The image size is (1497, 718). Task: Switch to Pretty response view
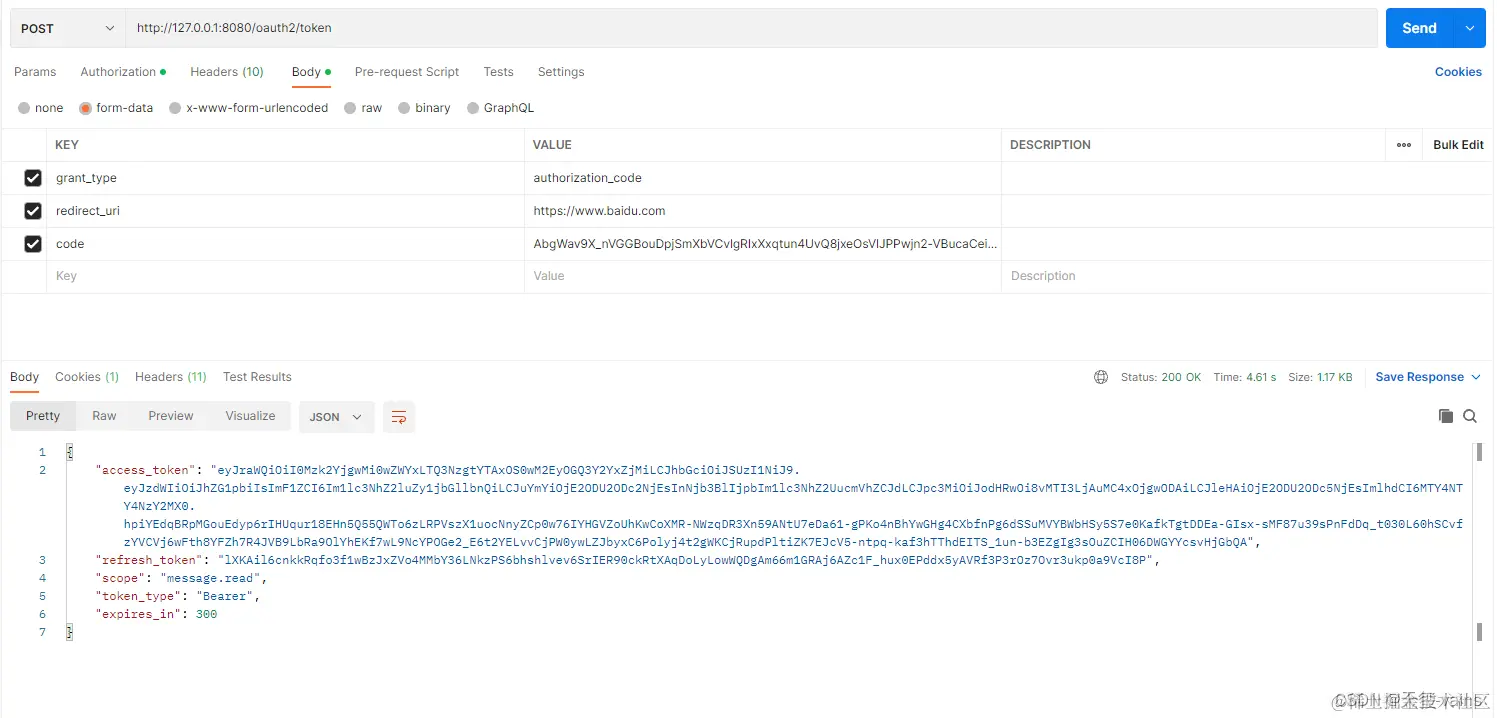point(43,416)
